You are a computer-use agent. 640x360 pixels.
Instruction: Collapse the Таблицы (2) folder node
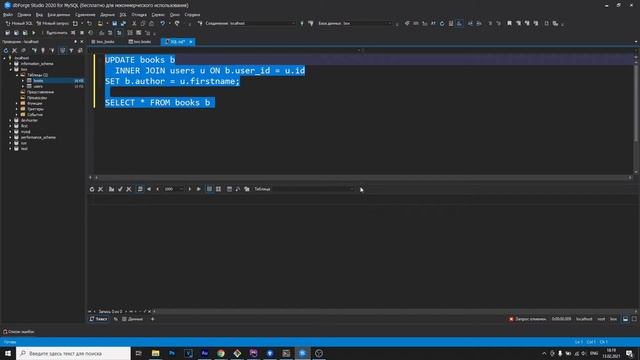point(17,75)
